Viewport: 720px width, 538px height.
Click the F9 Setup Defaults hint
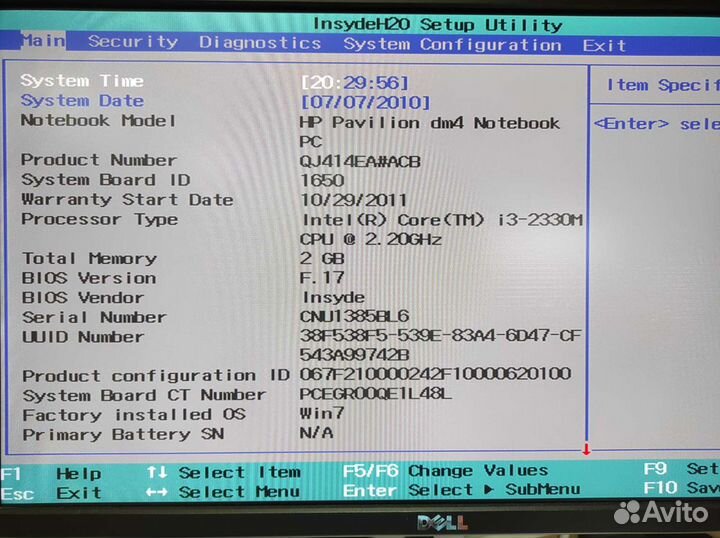(x=681, y=469)
